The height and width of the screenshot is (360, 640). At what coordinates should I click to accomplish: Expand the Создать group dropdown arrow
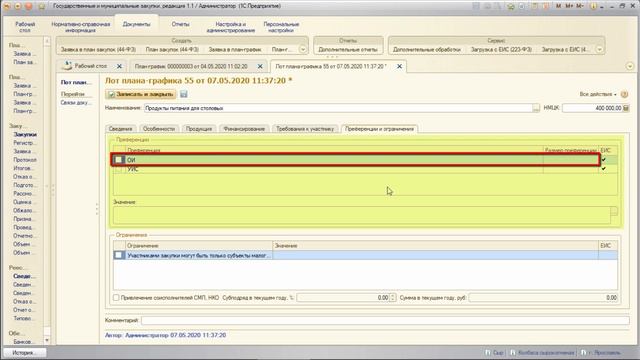coord(303,49)
